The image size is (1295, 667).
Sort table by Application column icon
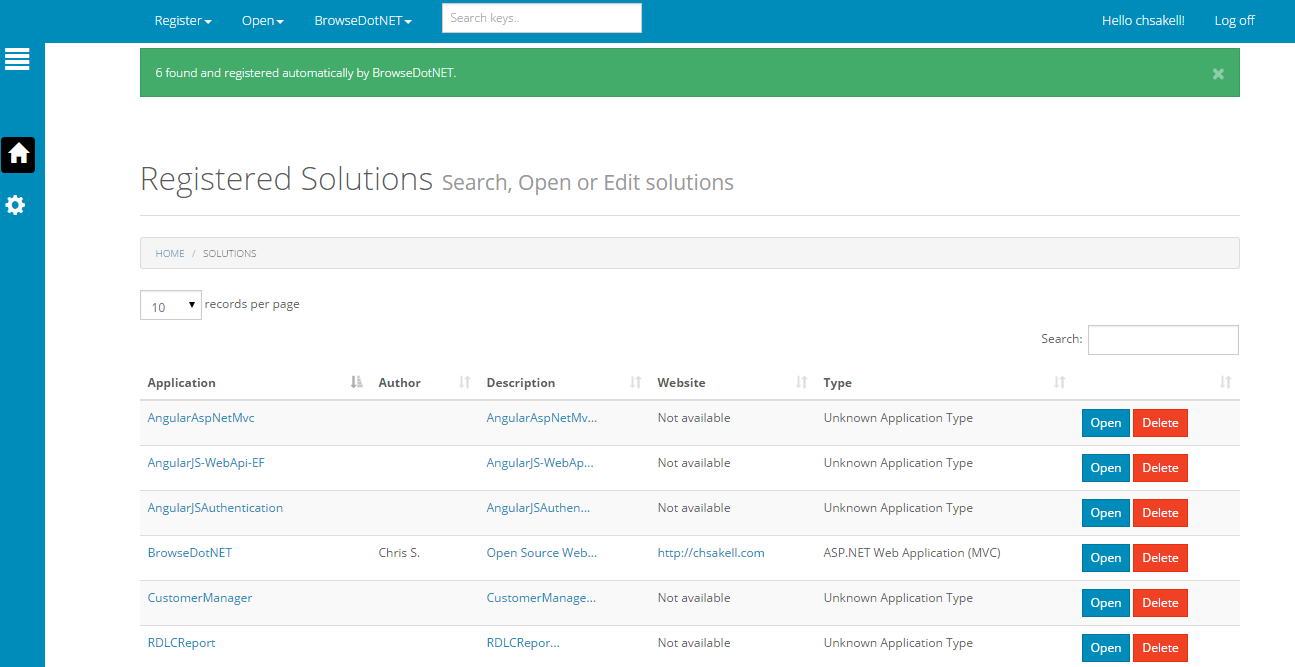357,383
